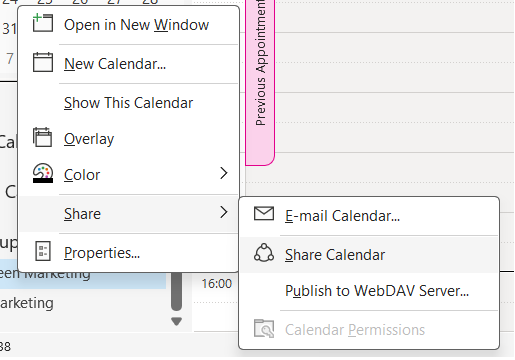
Task: Go to Previous Appointment pink tab
Action: (x=260, y=82)
